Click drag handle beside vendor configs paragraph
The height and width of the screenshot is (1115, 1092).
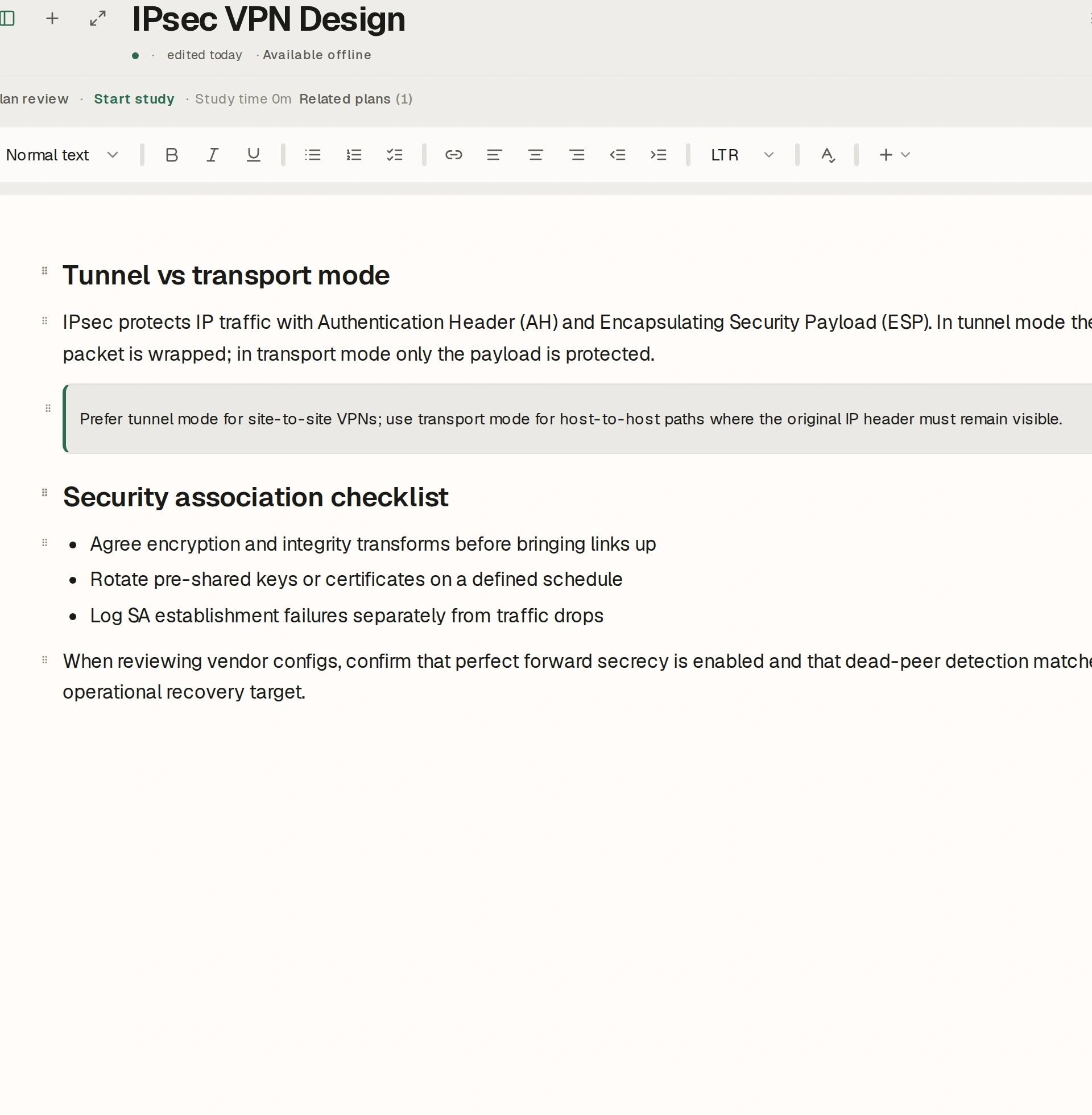(x=45, y=659)
